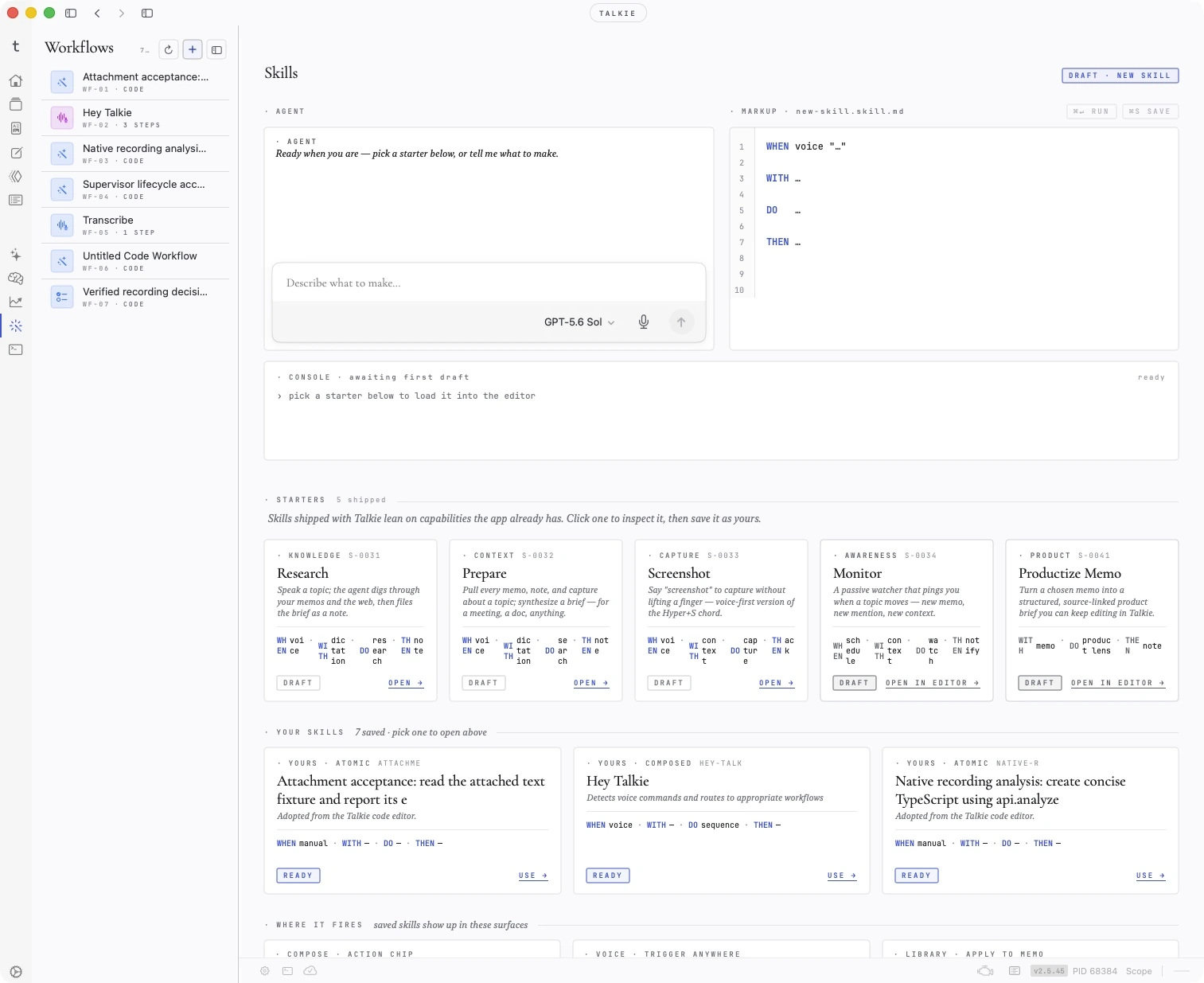
Task: Open the Home icon in the sidebar
Action: [x=15, y=80]
